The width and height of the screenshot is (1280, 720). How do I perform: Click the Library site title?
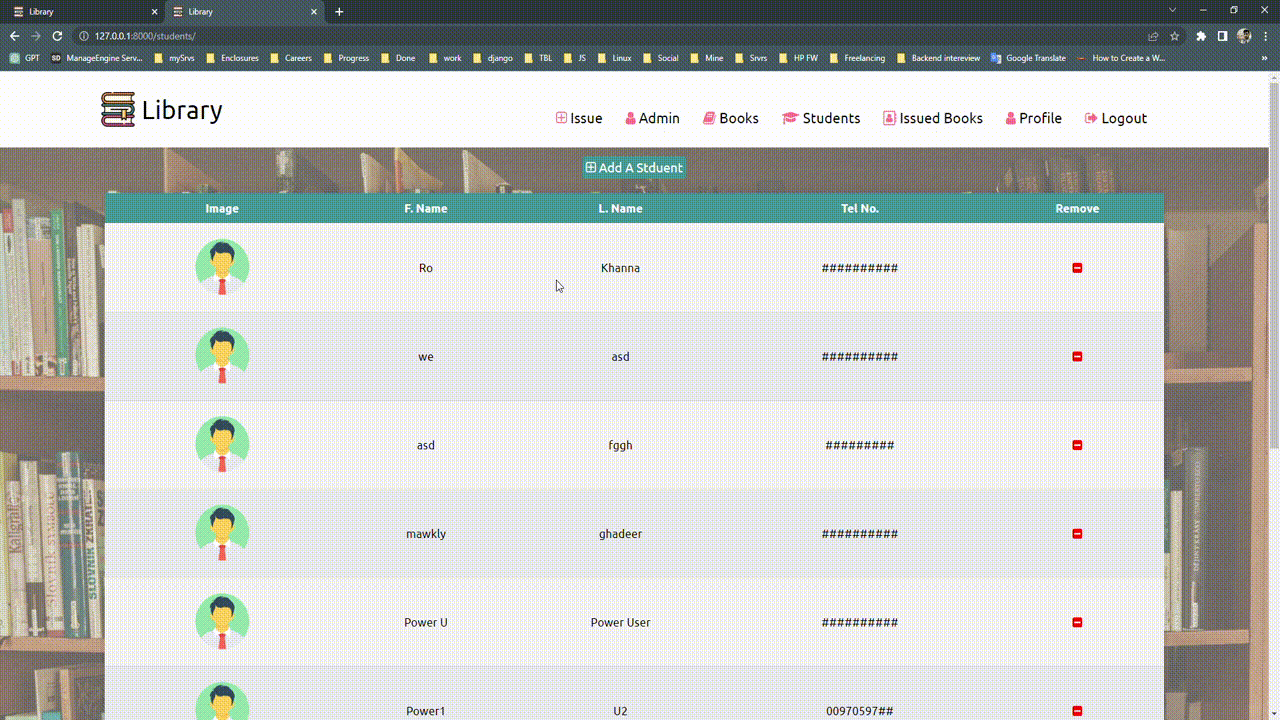click(182, 110)
